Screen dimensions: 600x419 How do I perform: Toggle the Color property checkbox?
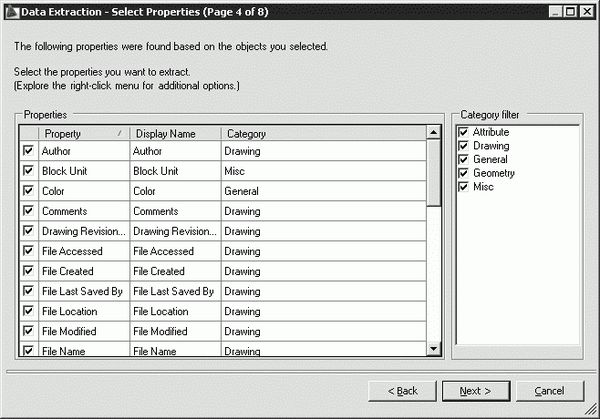coord(28,190)
